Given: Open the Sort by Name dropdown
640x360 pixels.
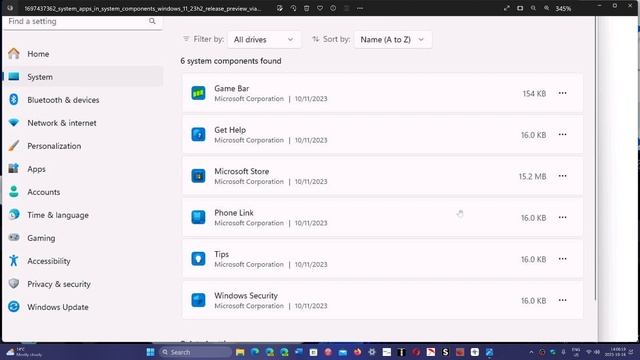Looking at the screenshot, I should pyautogui.click(x=393, y=40).
